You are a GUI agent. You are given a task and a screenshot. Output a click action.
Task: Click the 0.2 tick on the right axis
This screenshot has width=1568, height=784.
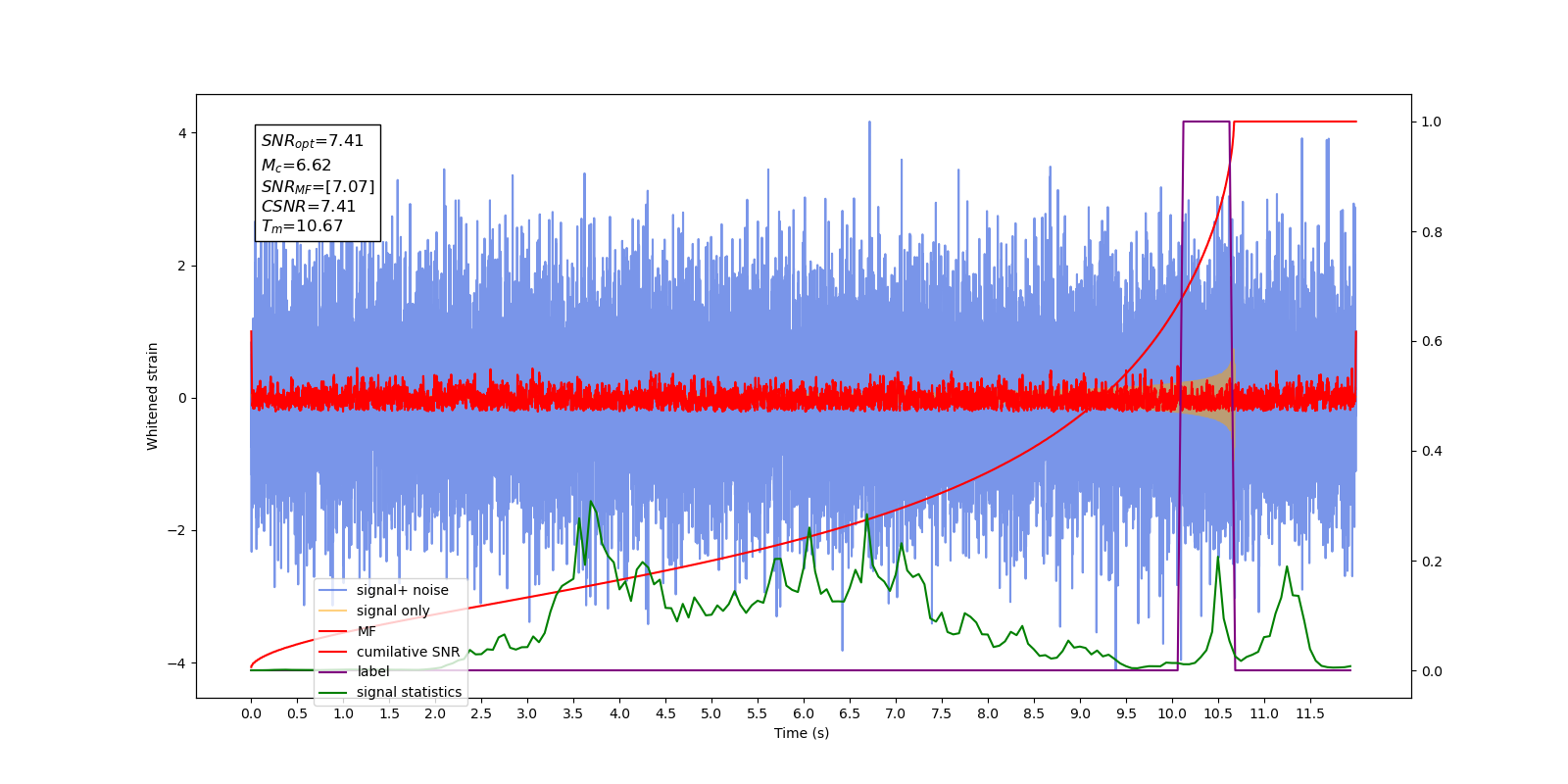(x=1432, y=562)
